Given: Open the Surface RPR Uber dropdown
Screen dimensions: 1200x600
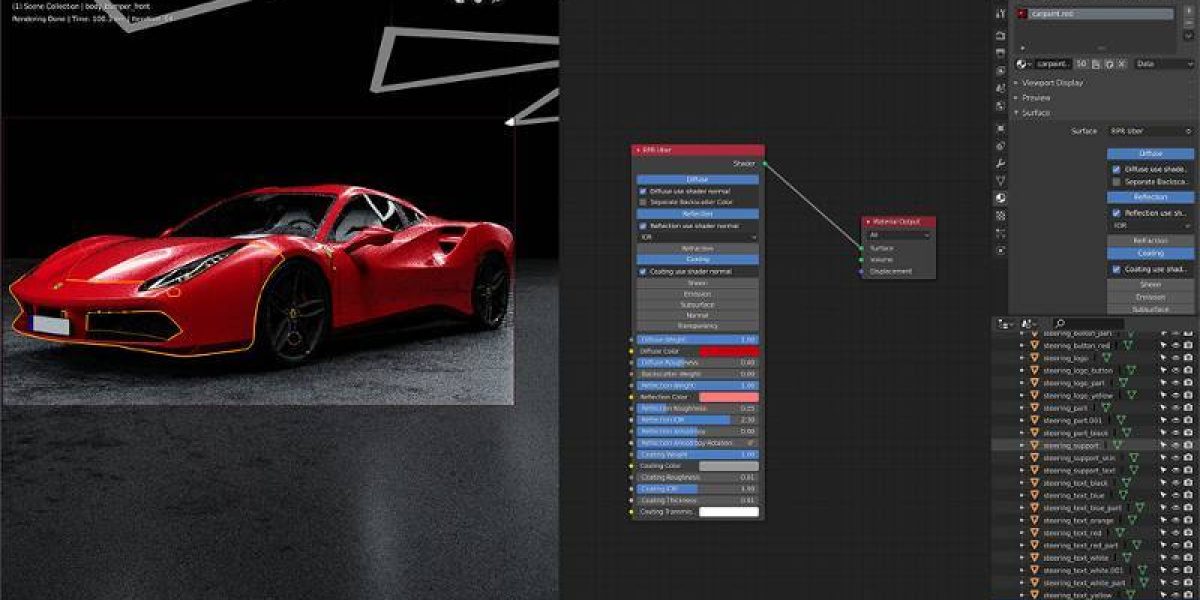Looking at the screenshot, I should (1150, 131).
